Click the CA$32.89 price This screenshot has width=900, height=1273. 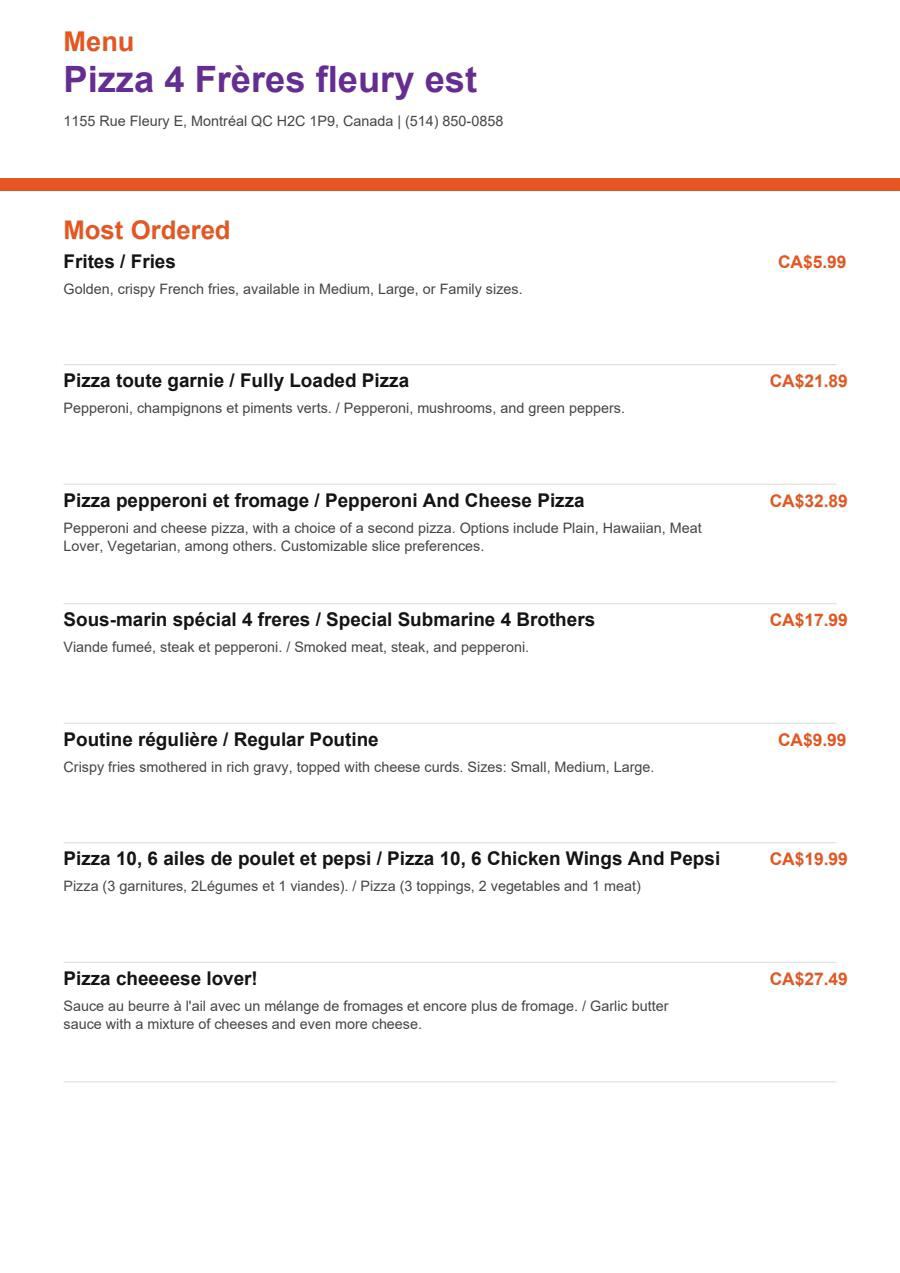click(808, 501)
